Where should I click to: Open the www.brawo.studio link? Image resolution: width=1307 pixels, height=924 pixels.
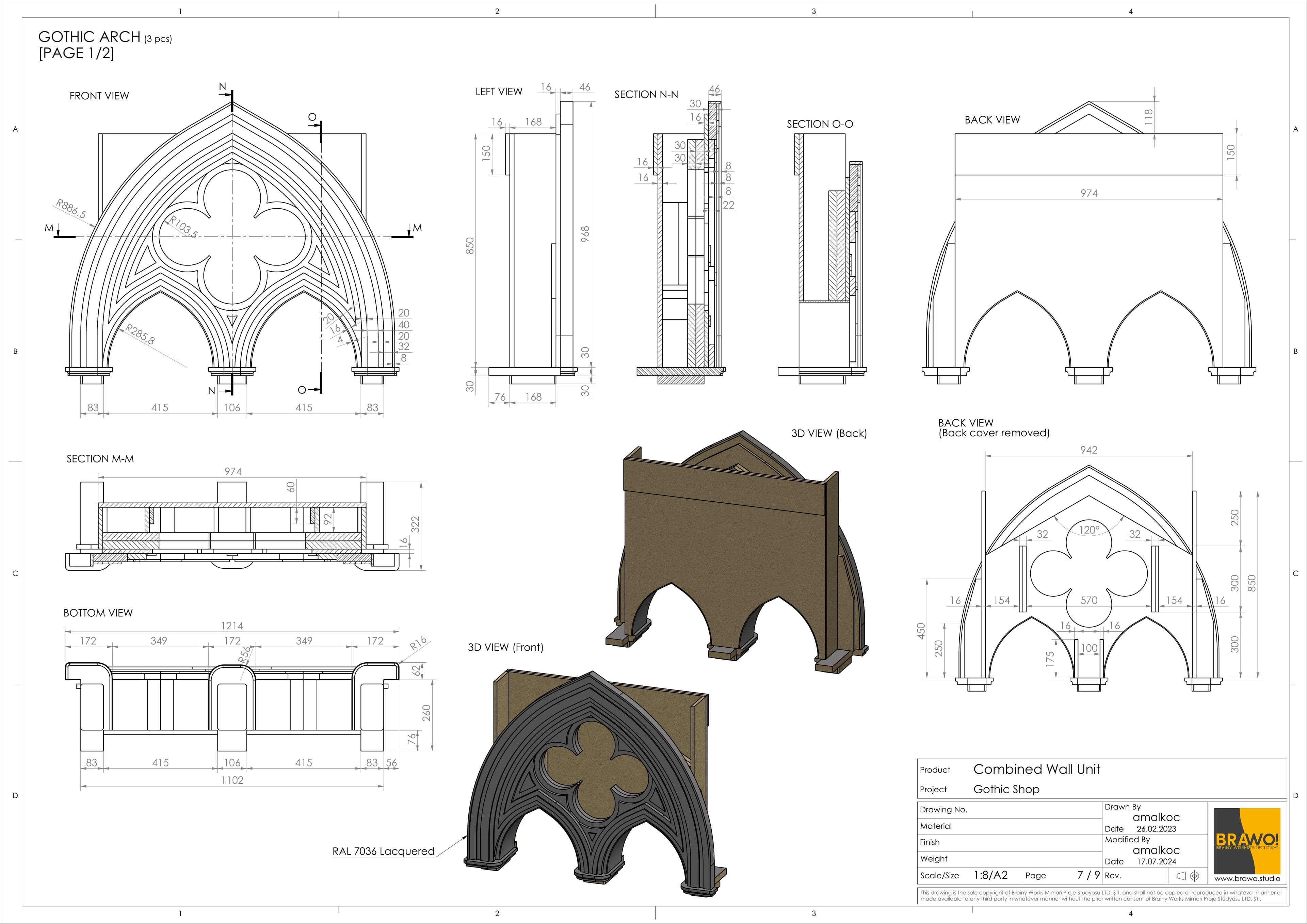coord(1247,878)
